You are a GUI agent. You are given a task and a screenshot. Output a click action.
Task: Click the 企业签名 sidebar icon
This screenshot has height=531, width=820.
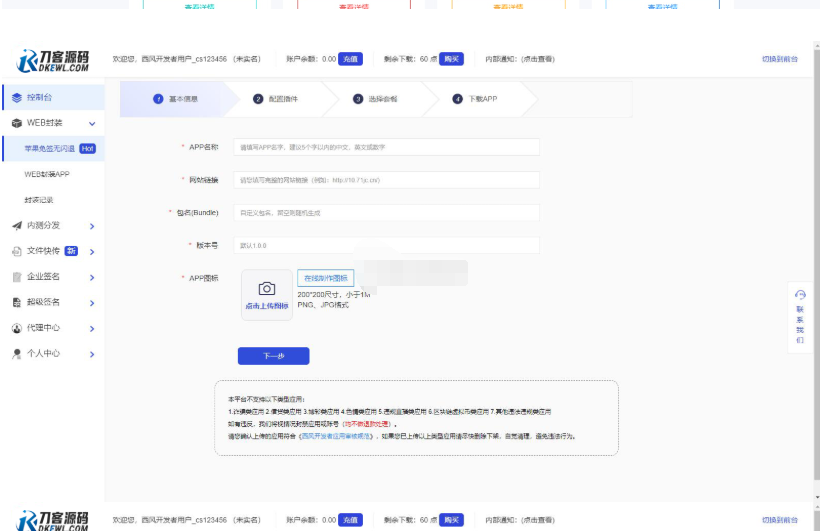(17, 277)
